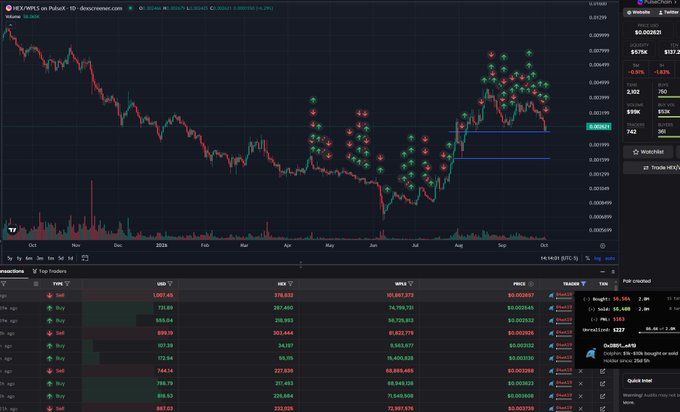Click the HEX/WPLS on PulseX chart title
The image size is (680, 412).
pyautogui.click(x=68, y=8)
